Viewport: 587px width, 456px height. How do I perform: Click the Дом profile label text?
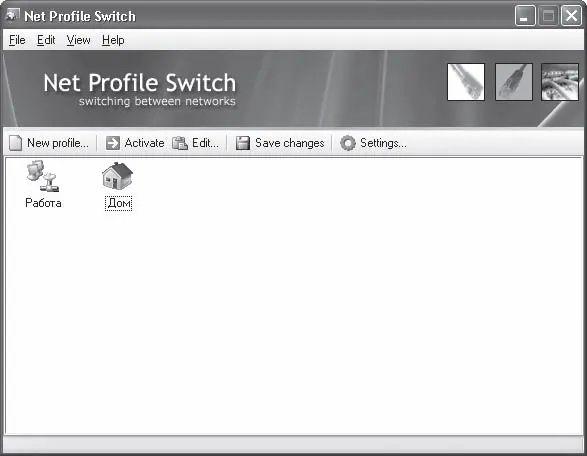[x=119, y=203]
